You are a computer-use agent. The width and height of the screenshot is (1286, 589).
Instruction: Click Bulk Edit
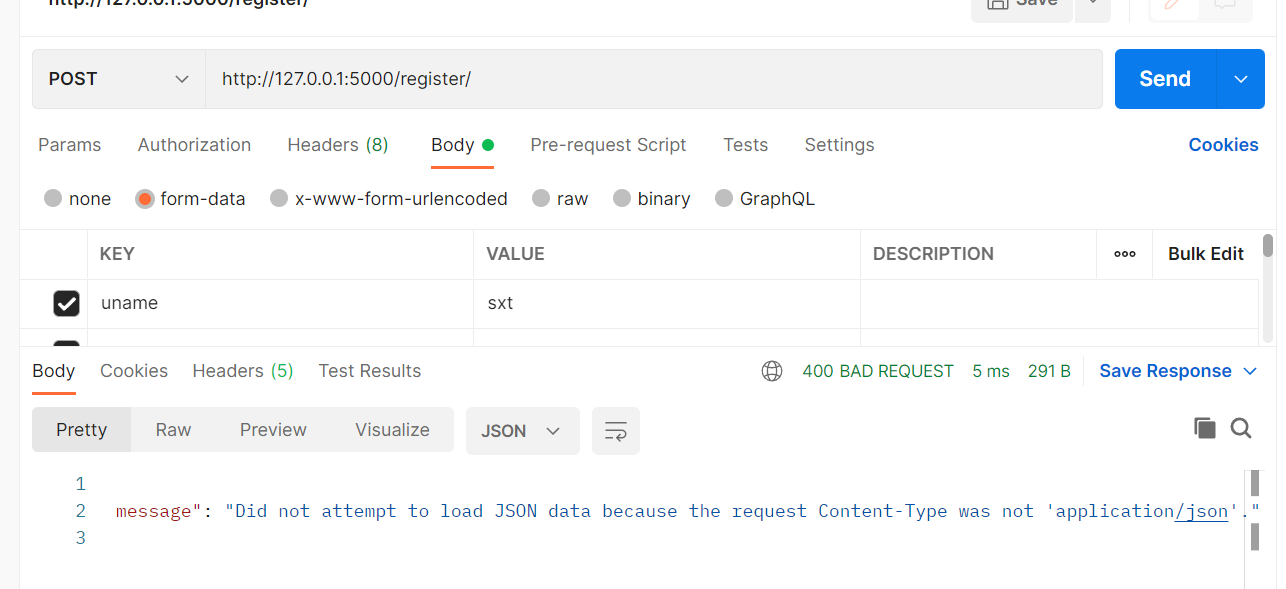coord(1206,254)
